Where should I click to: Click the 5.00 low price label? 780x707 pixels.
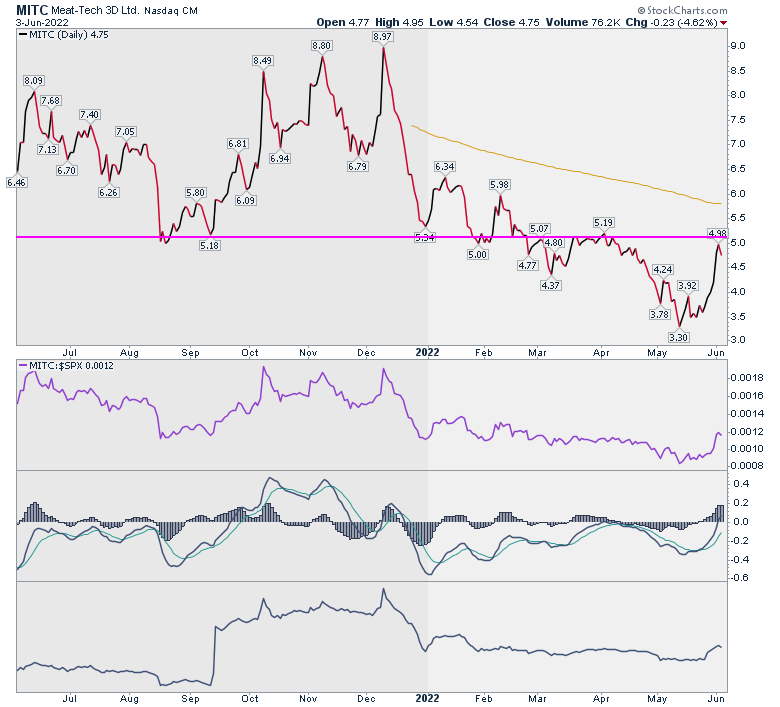tap(477, 254)
